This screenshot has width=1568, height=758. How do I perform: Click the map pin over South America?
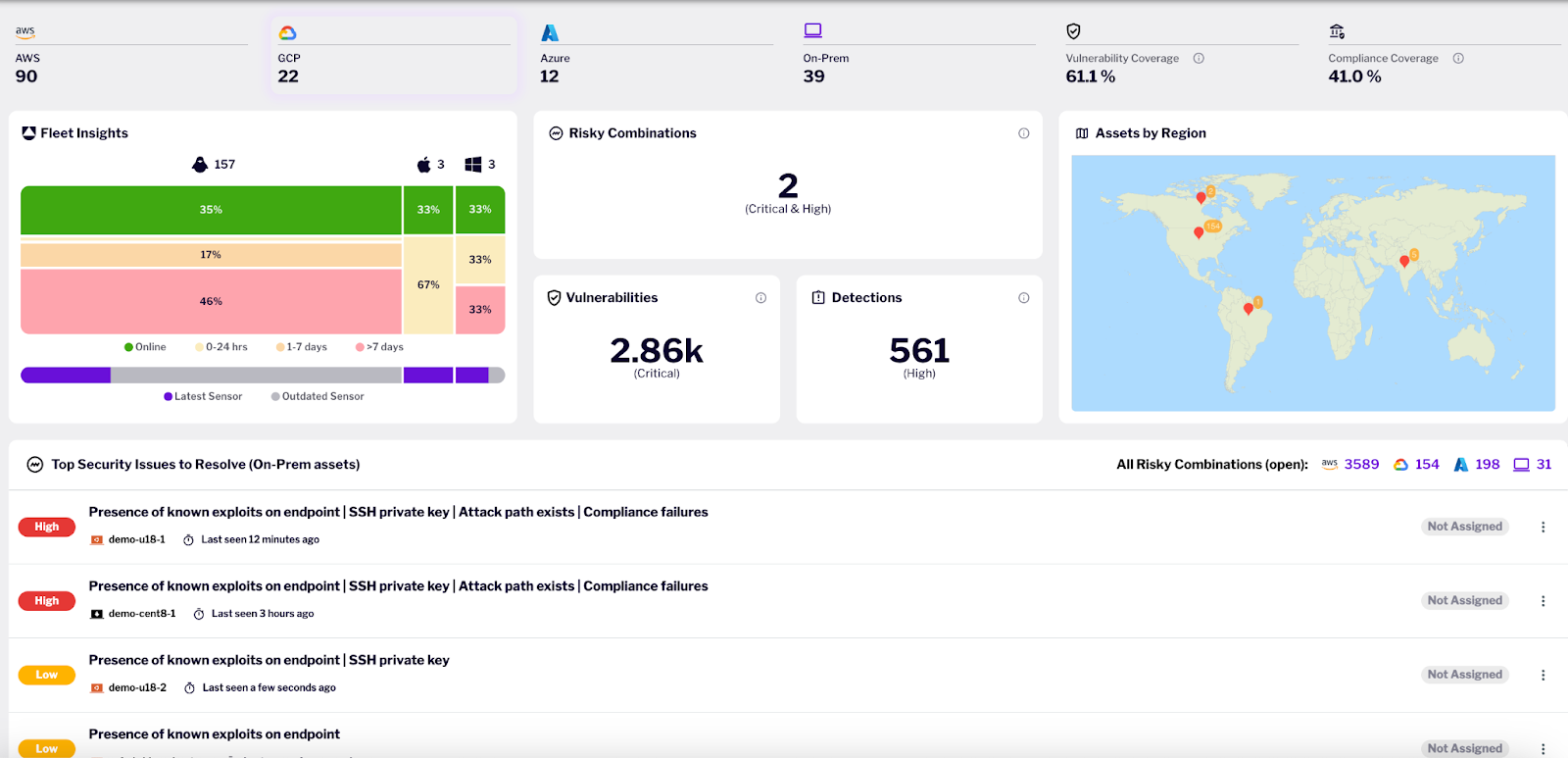pyautogui.click(x=1248, y=309)
